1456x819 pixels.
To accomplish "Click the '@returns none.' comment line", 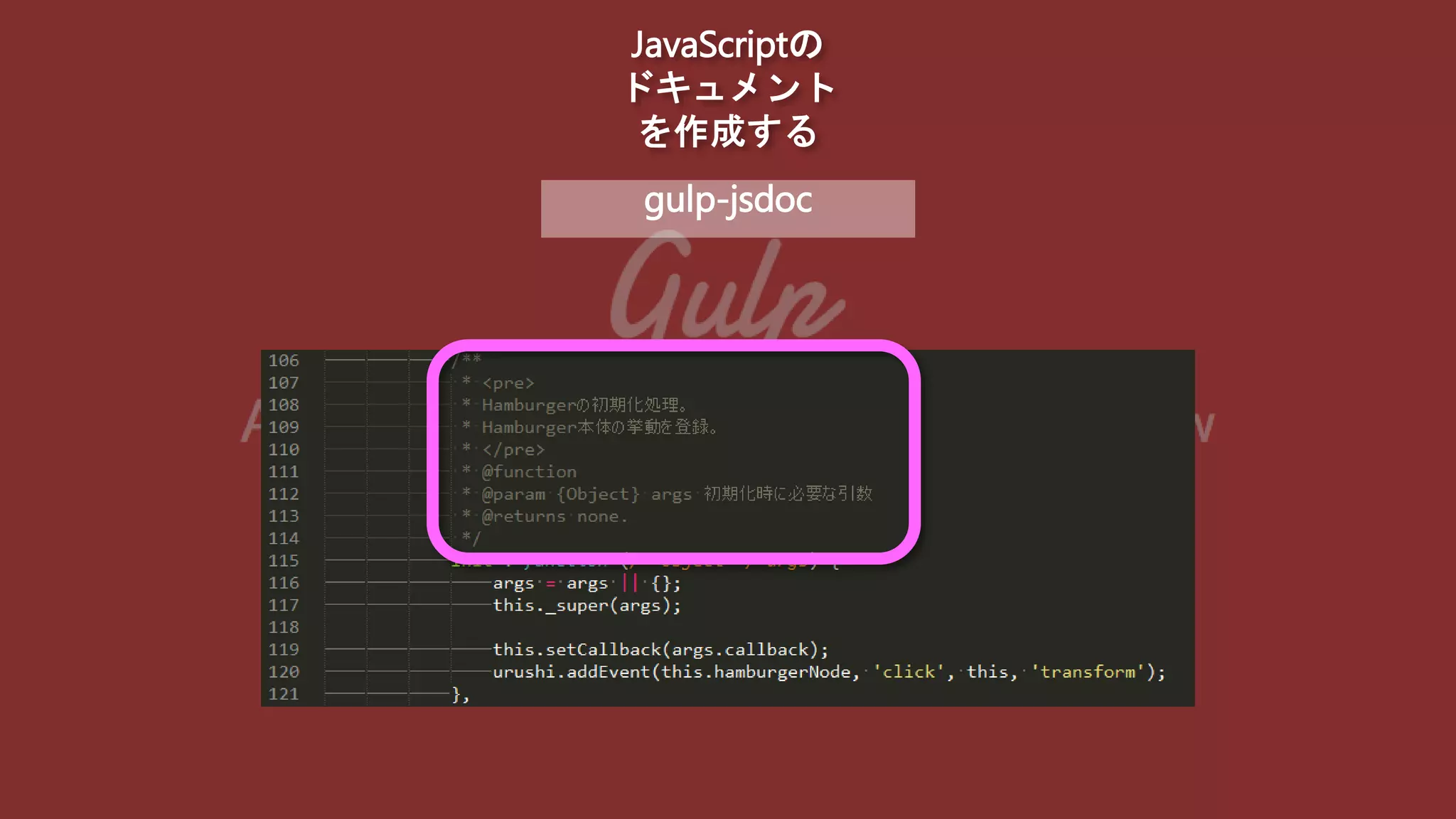I will (545, 517).
